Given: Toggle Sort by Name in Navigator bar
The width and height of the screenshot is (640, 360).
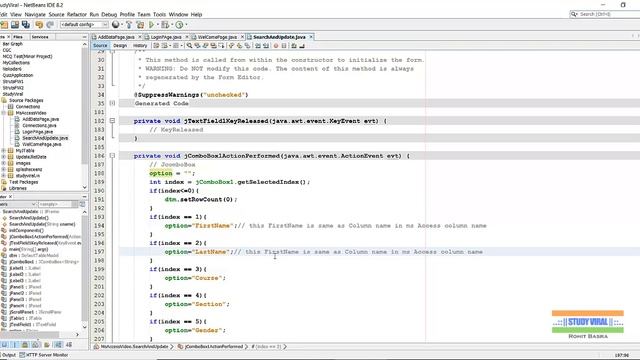Looking at the screenshot, I should 58,345.
